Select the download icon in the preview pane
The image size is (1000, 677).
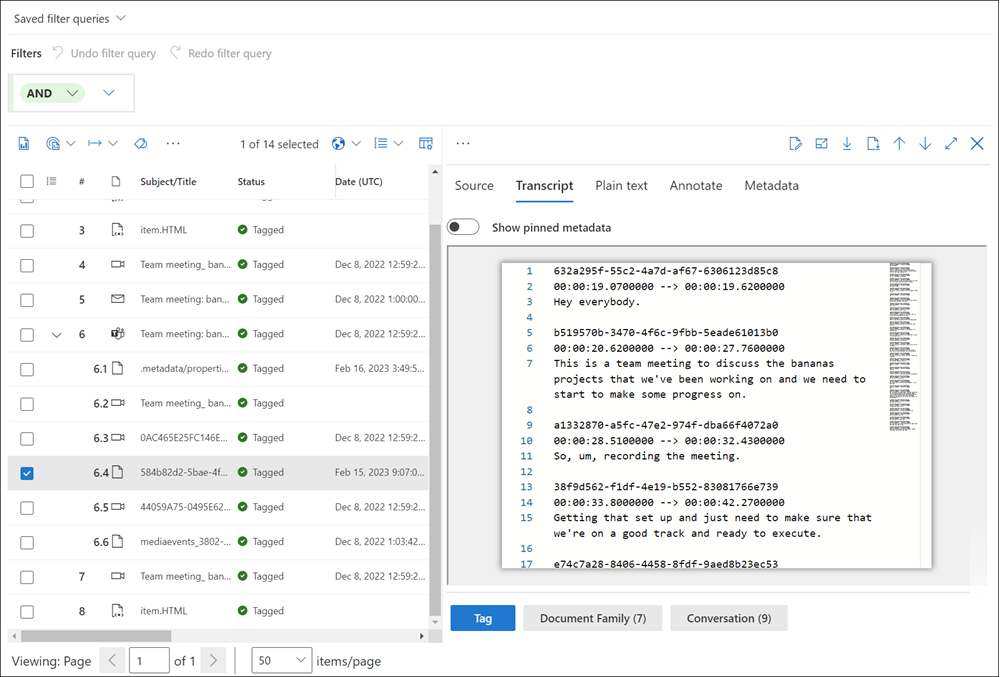[x=847, y=143]
